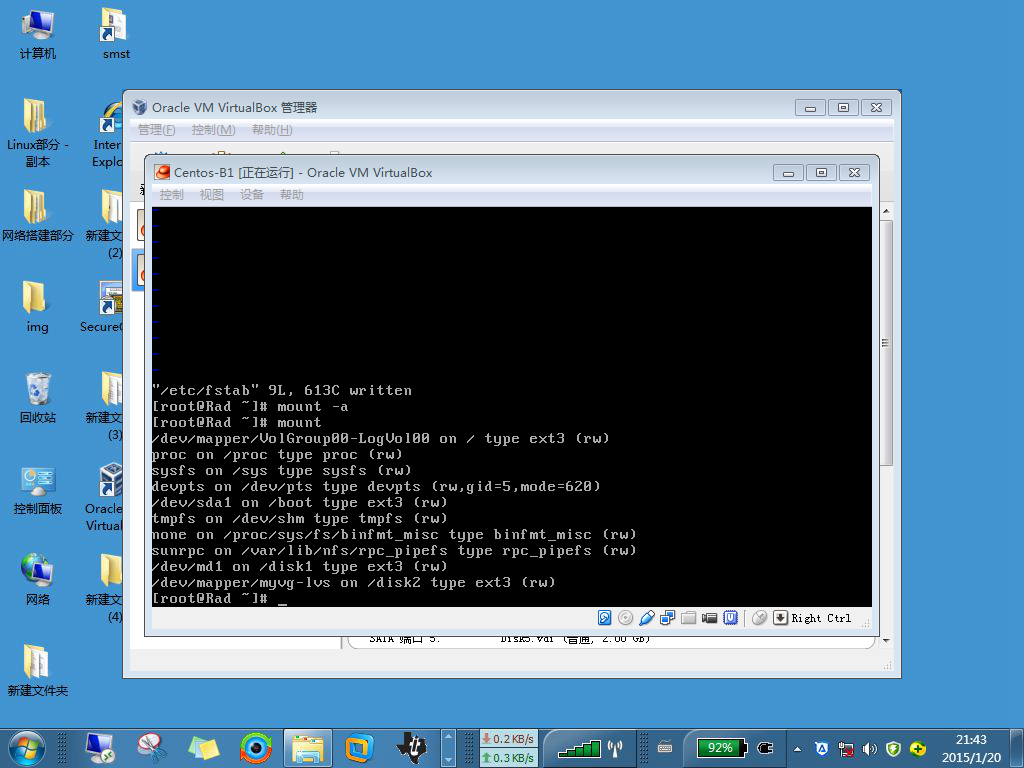The height and width of the screenshot is (768, 1024).
Task: Click the VirtualBox manager vertical scrollbar thumb
Action: [886, 343]
